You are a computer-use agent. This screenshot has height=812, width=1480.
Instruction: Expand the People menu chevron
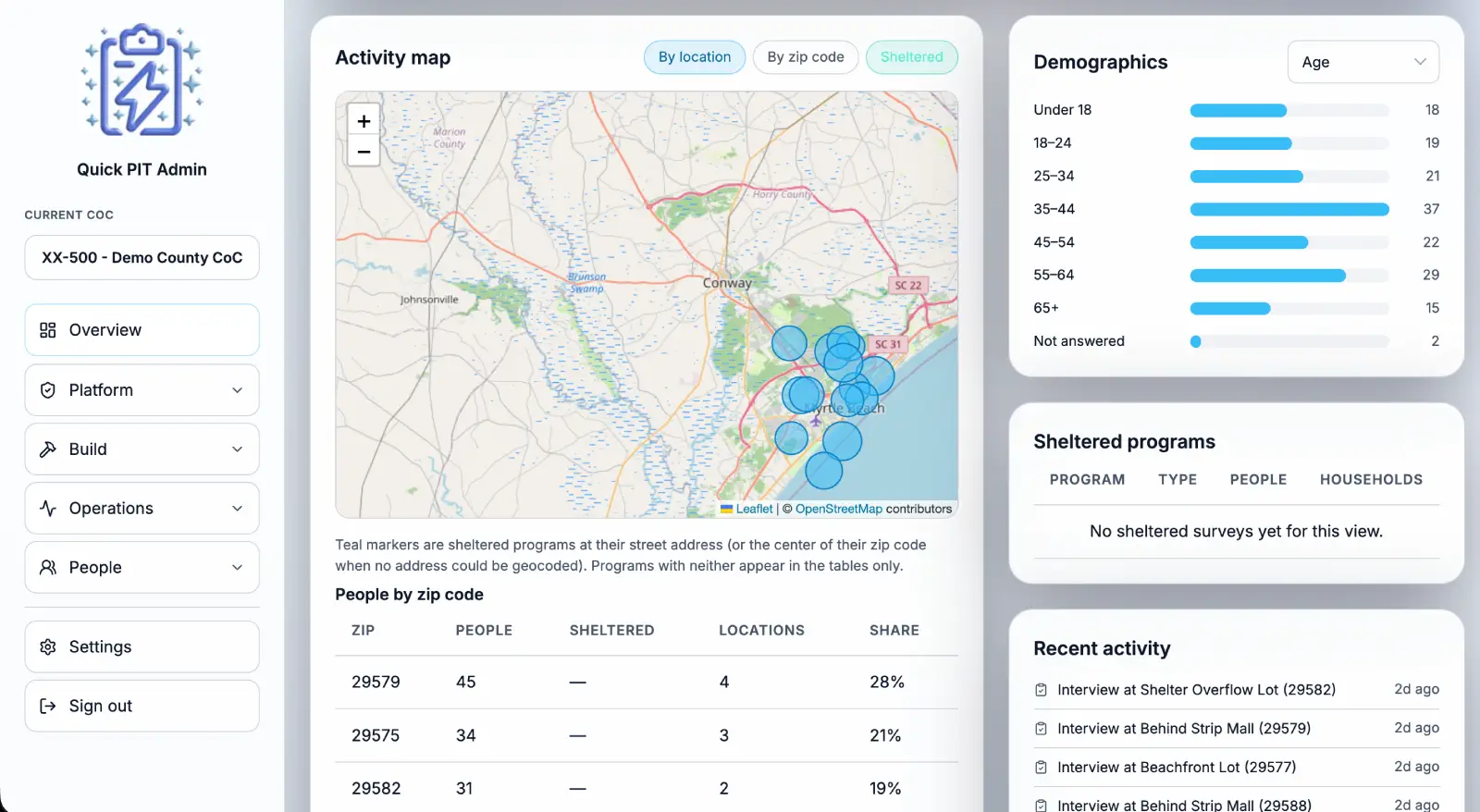tap(238, 568)
